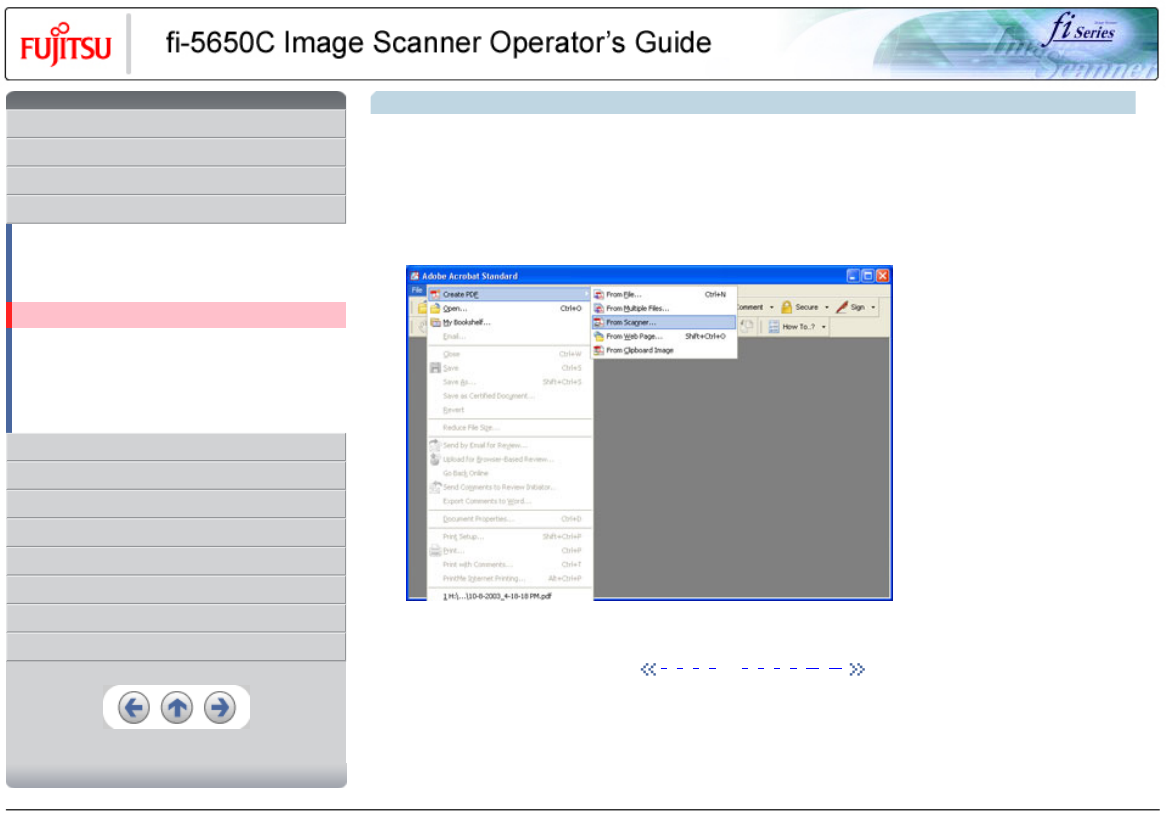
Task: Choose From Multiple Files... submenu entry
Action: click(x=663, y=308)
